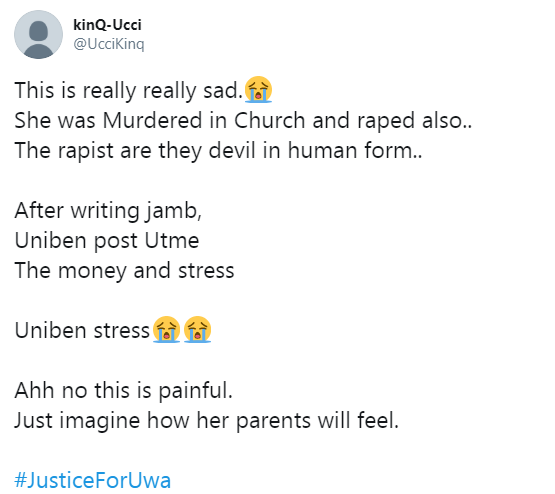Open the kinQ-Ucci display name
This screenshot has height=494, width=555.
tap(107, 25)
